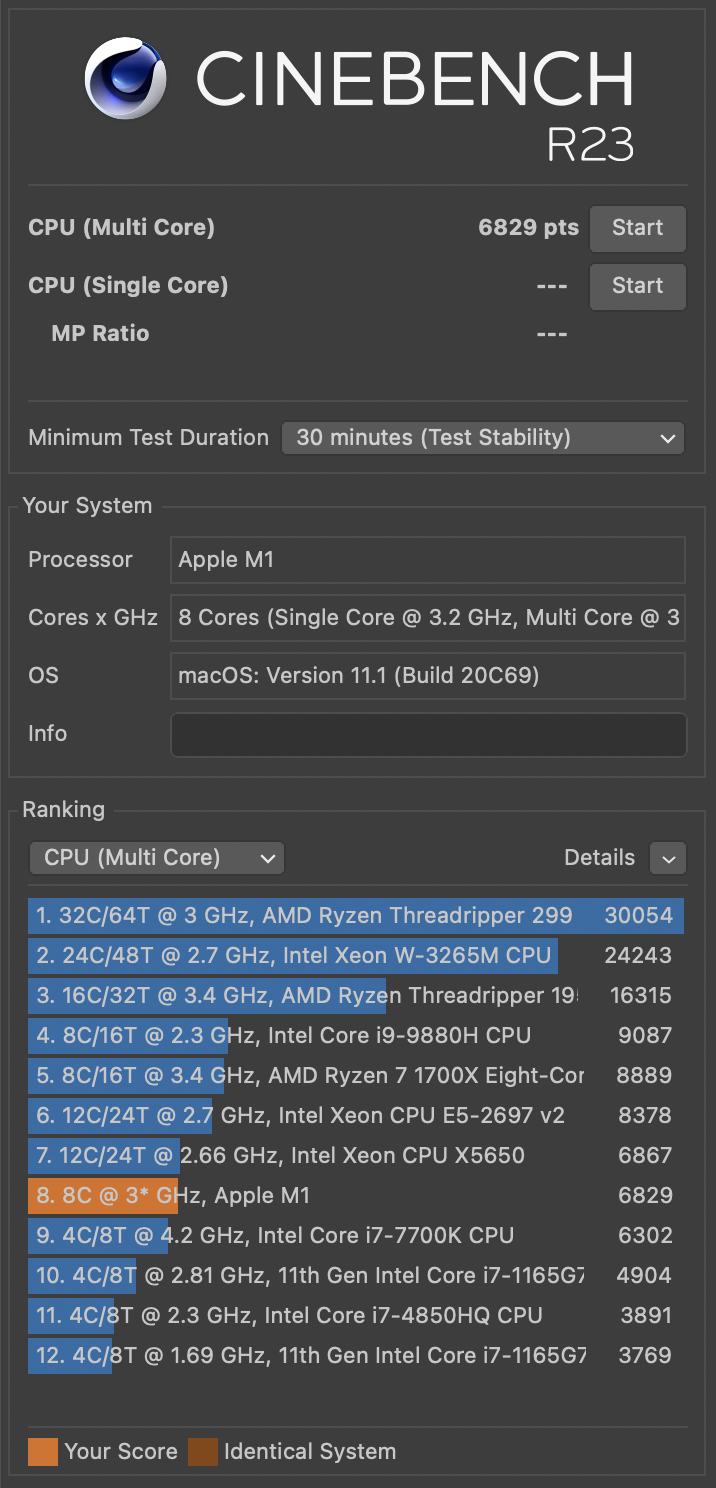Click the Info text field
Image resolution: width=716 pixels, height=1488 pixels.
tap(428, 734)
